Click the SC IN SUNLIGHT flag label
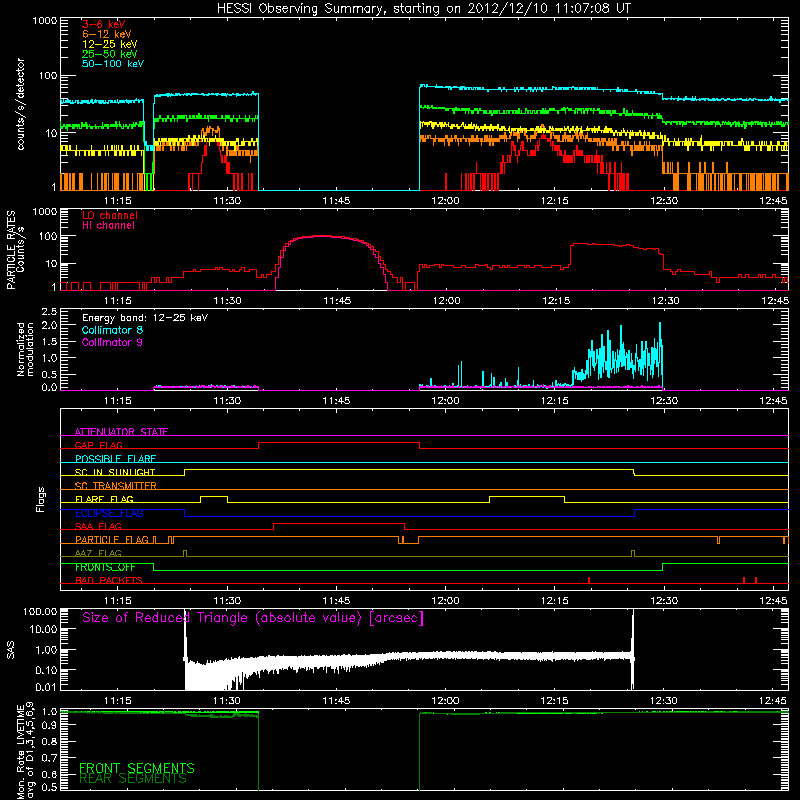This screenshot has width=800, height=800. 115,472
